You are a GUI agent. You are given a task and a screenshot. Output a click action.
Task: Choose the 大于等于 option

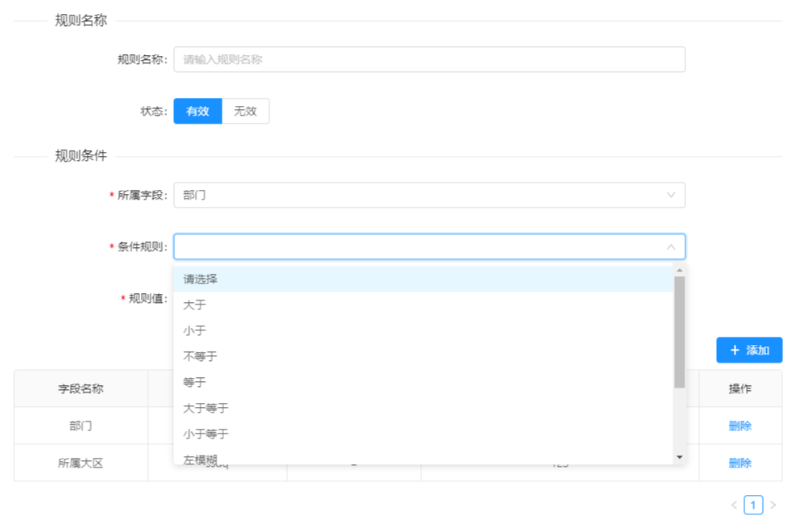(x=423, y=408)
